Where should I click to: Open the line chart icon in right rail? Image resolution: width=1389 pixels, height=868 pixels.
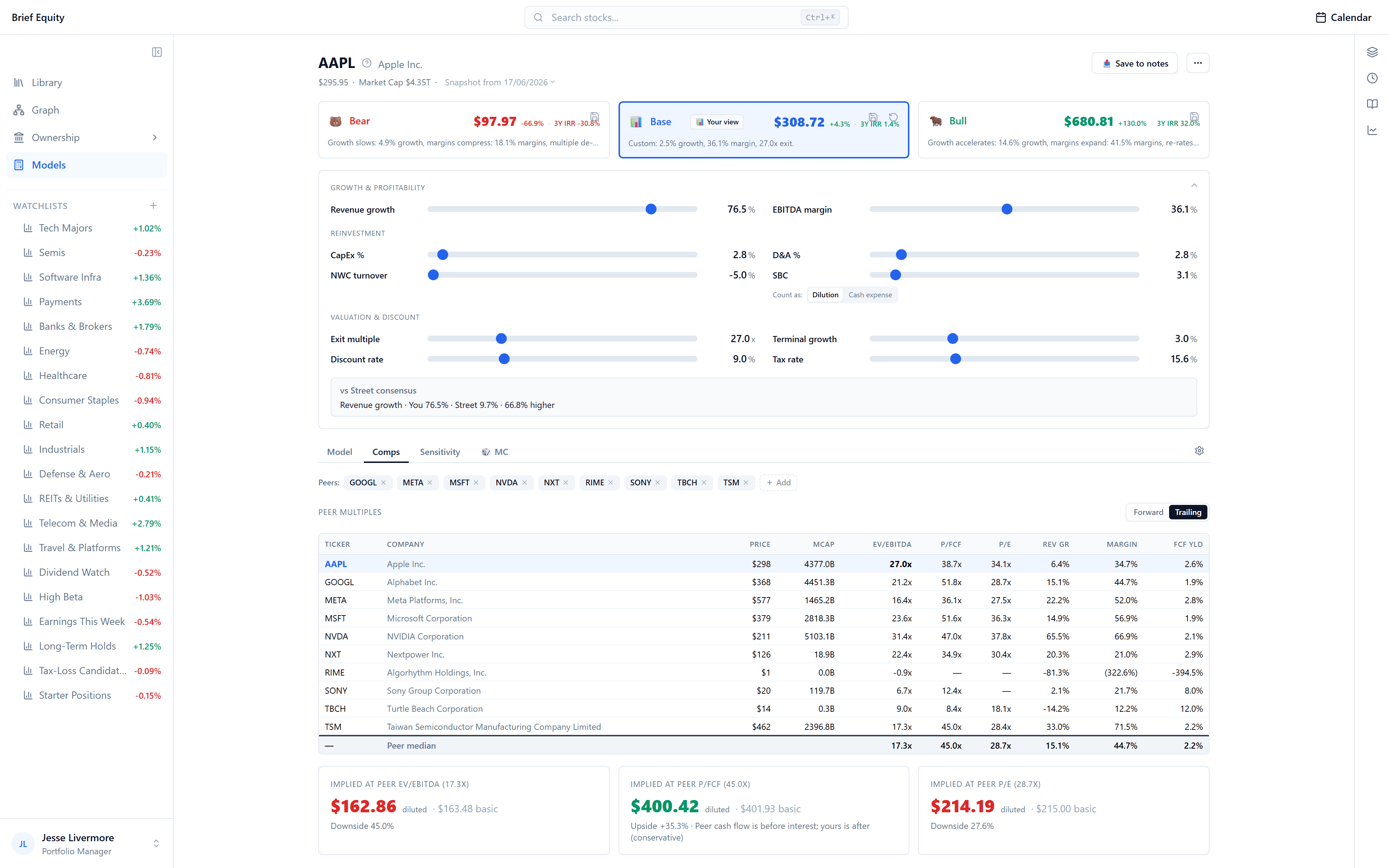coord(1372,130)
